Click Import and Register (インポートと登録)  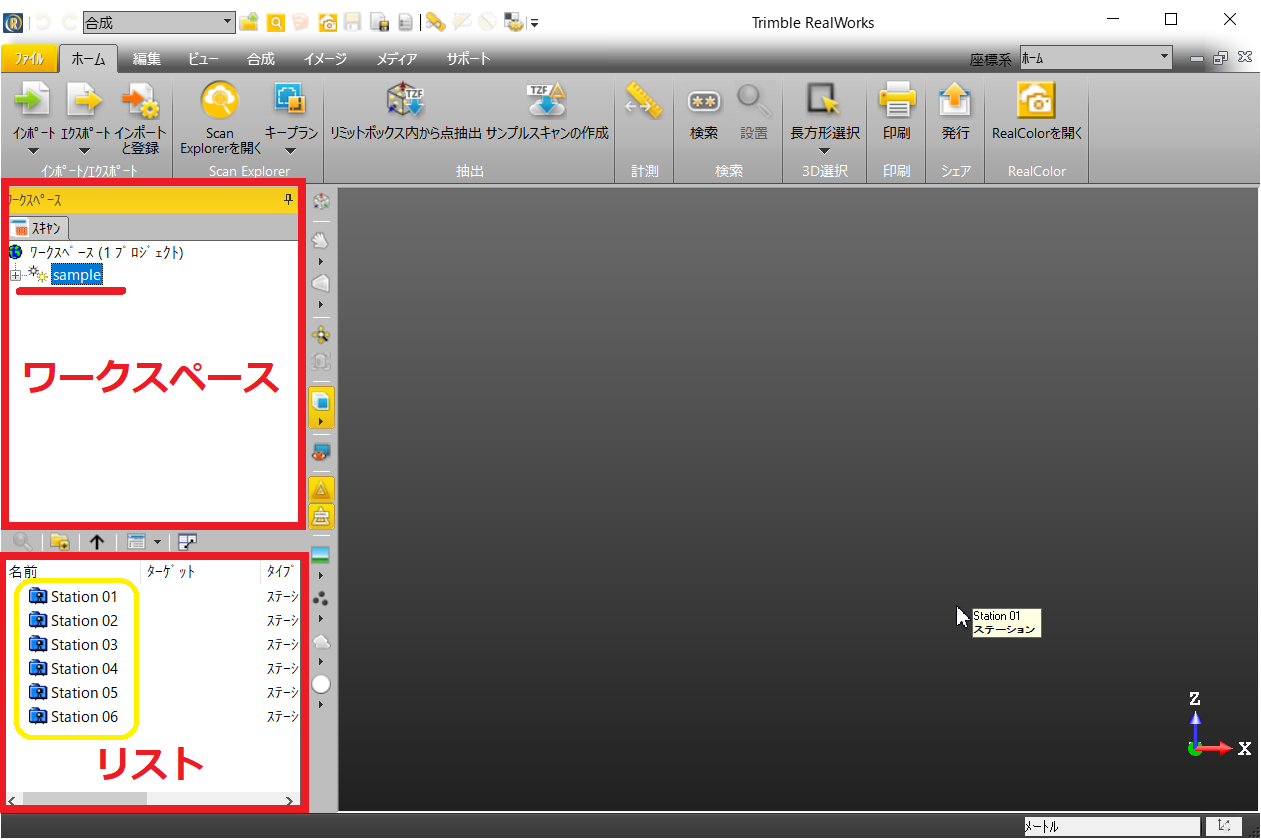139,118
